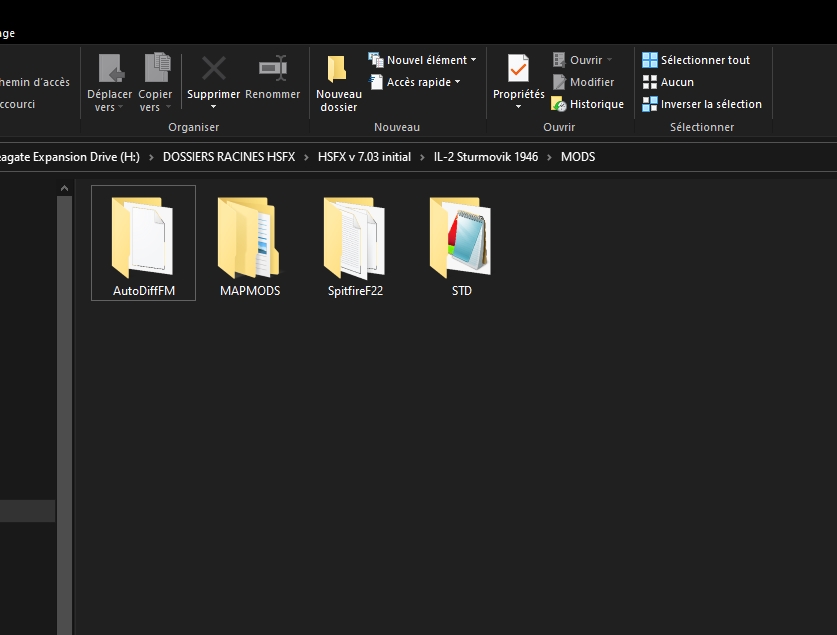
Task: Click navigation pane scroll up arrow
Action: 65,188
